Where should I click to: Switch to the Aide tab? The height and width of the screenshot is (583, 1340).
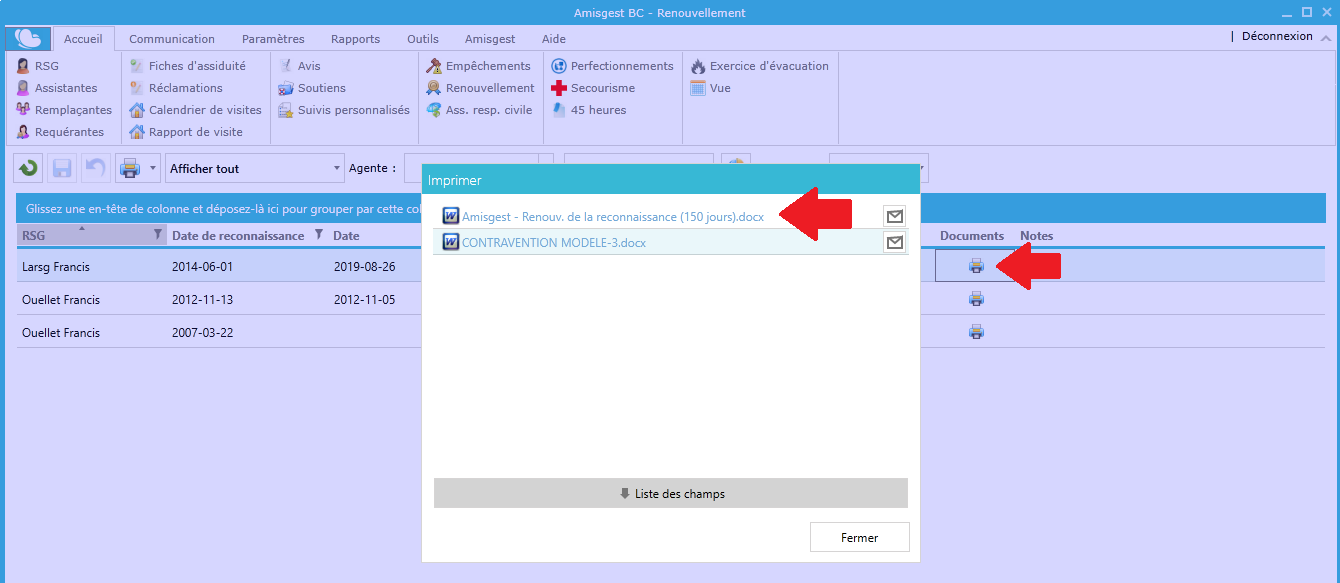coord(553,39)
